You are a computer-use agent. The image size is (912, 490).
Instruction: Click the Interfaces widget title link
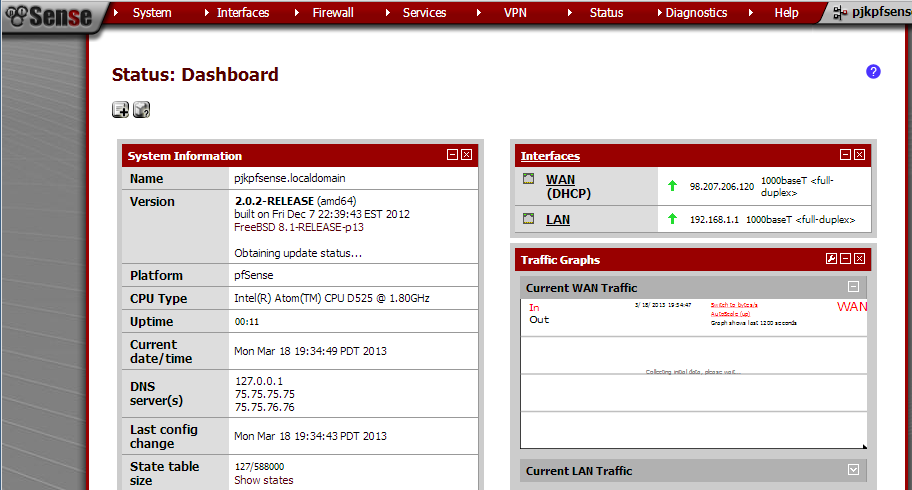(550, 156)
